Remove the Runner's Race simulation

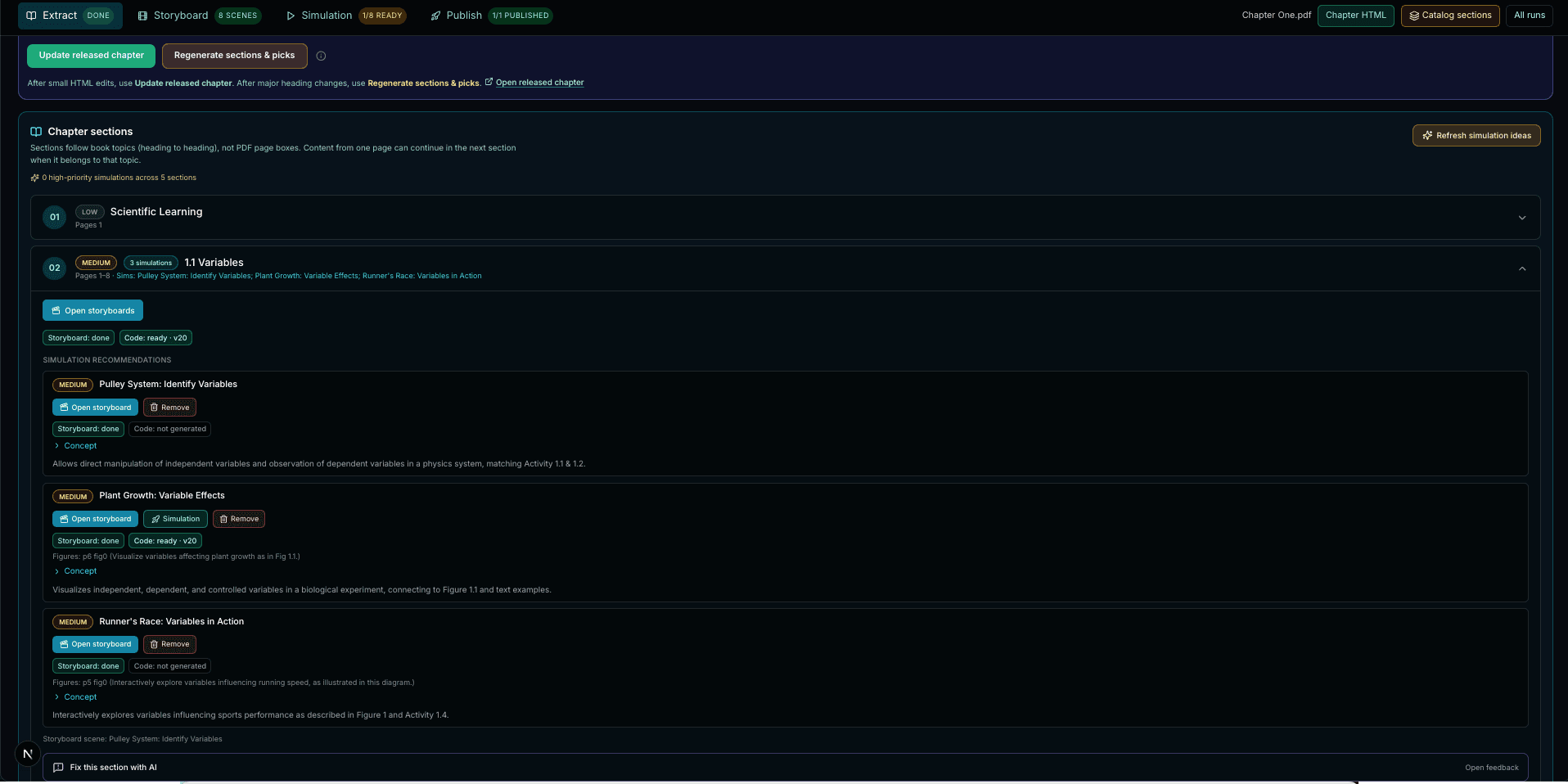[x=169, y=644]
